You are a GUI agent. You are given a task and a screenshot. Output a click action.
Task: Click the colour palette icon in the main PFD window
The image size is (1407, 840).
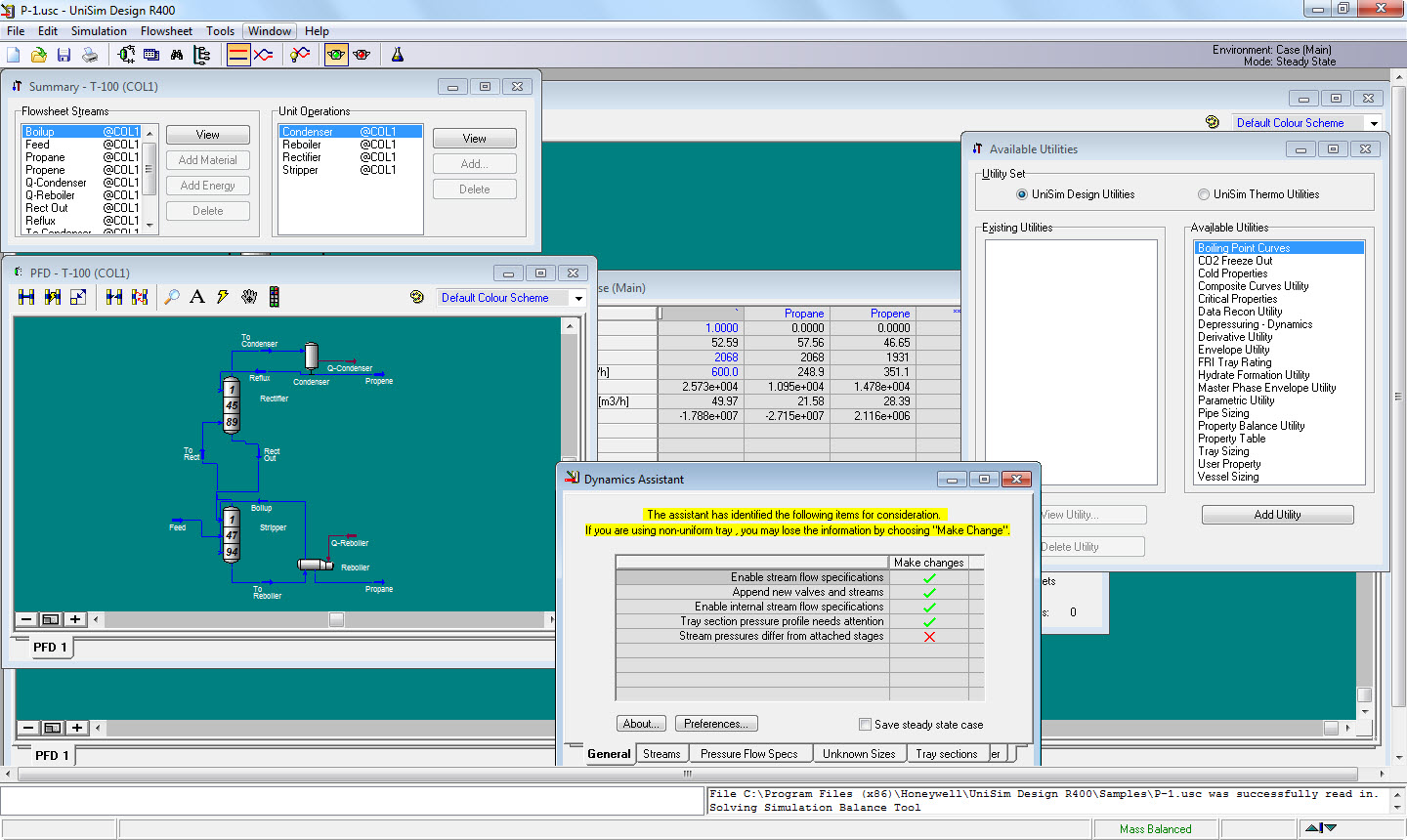click(x=1213, y=122)
